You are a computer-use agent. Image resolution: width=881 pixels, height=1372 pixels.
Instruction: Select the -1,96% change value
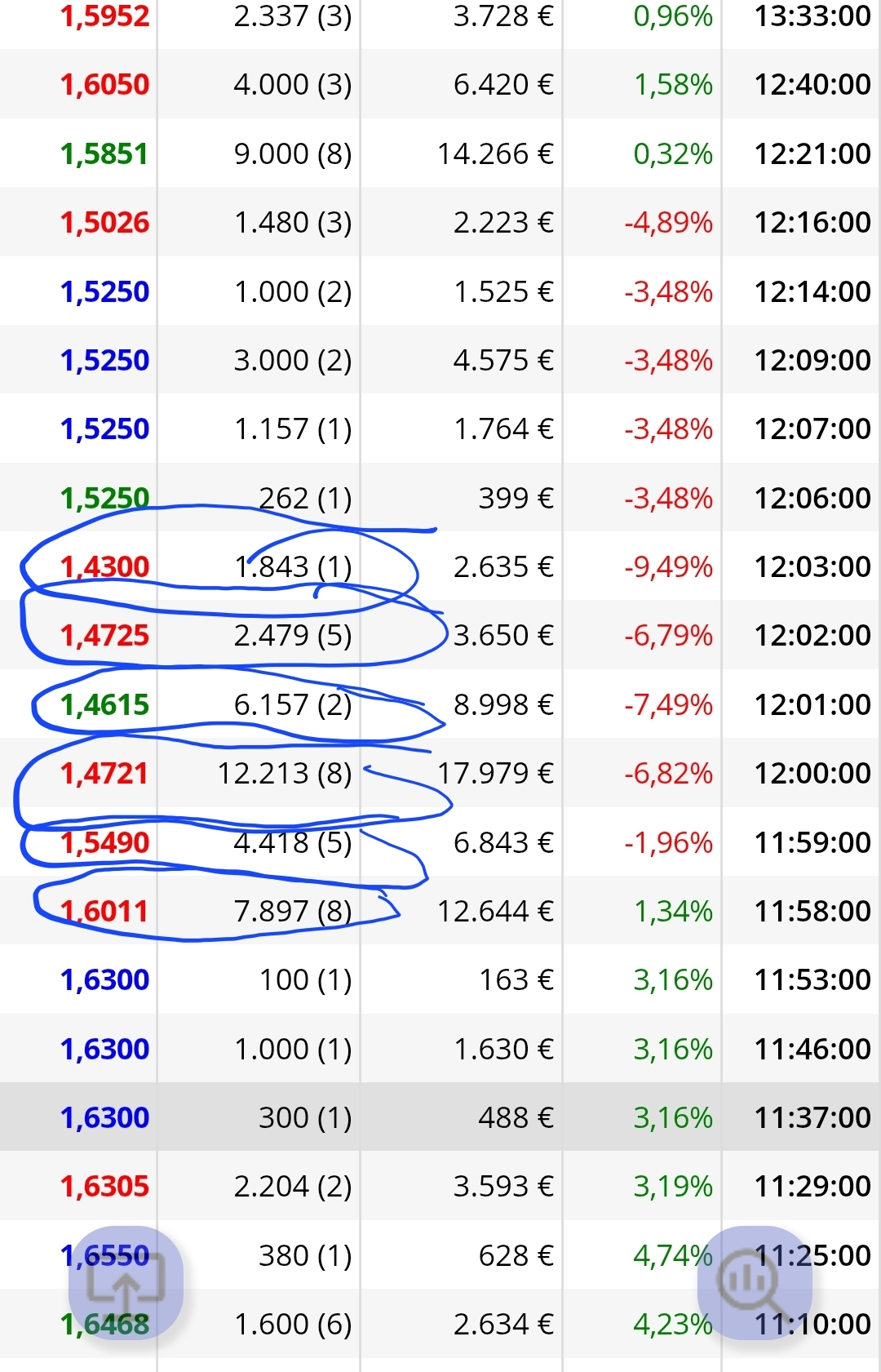(668, 842)
